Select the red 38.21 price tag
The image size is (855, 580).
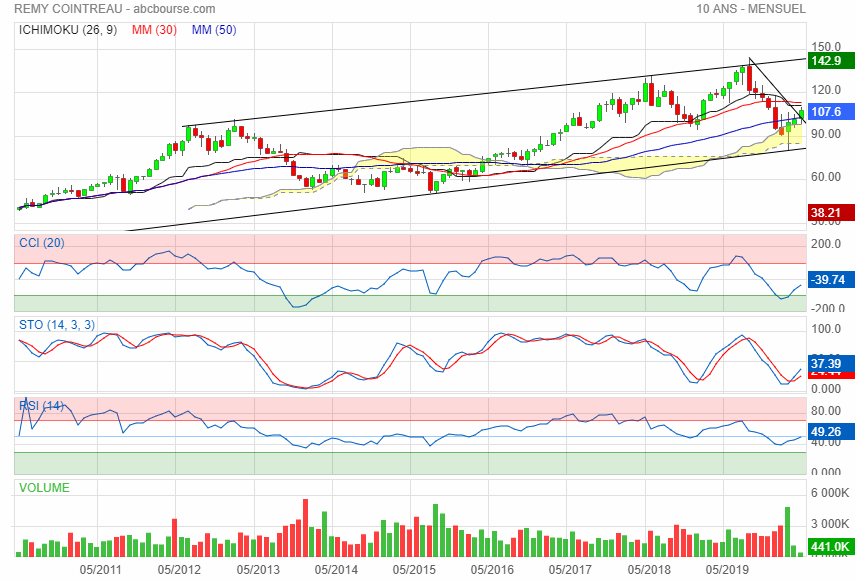pos(830,213)
